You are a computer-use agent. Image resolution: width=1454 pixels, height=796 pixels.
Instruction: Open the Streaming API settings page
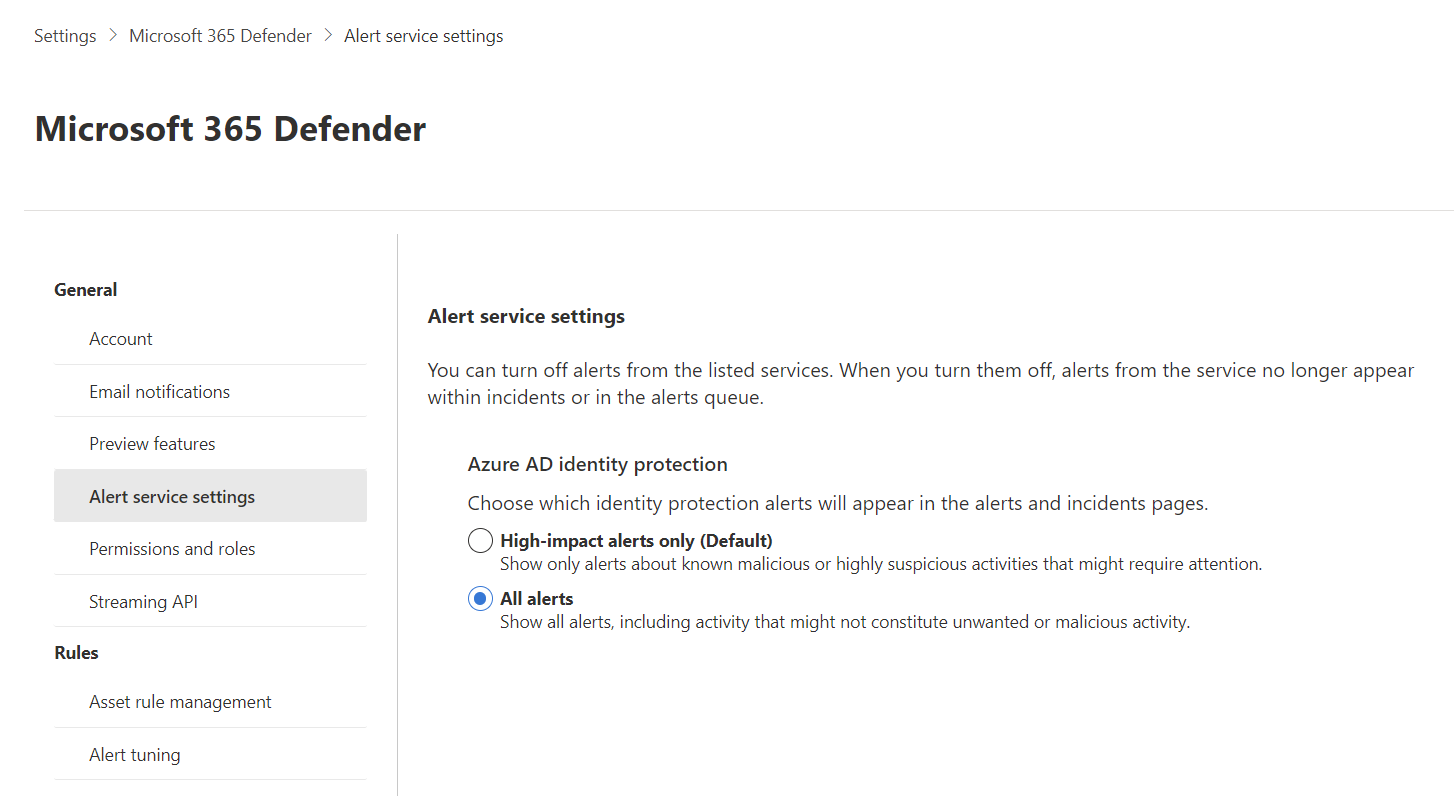143,600
